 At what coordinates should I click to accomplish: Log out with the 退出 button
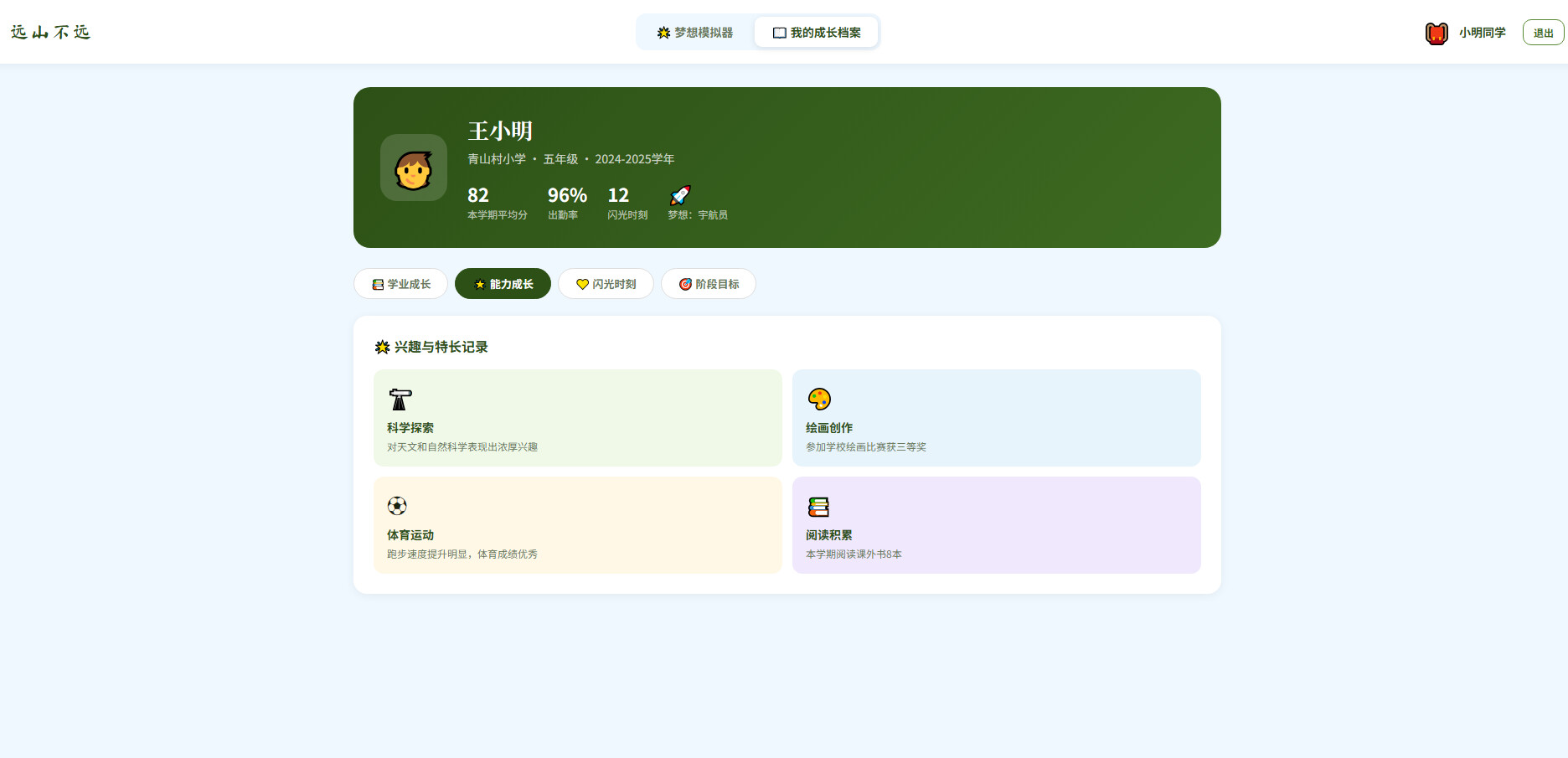tap(1543, 33)
